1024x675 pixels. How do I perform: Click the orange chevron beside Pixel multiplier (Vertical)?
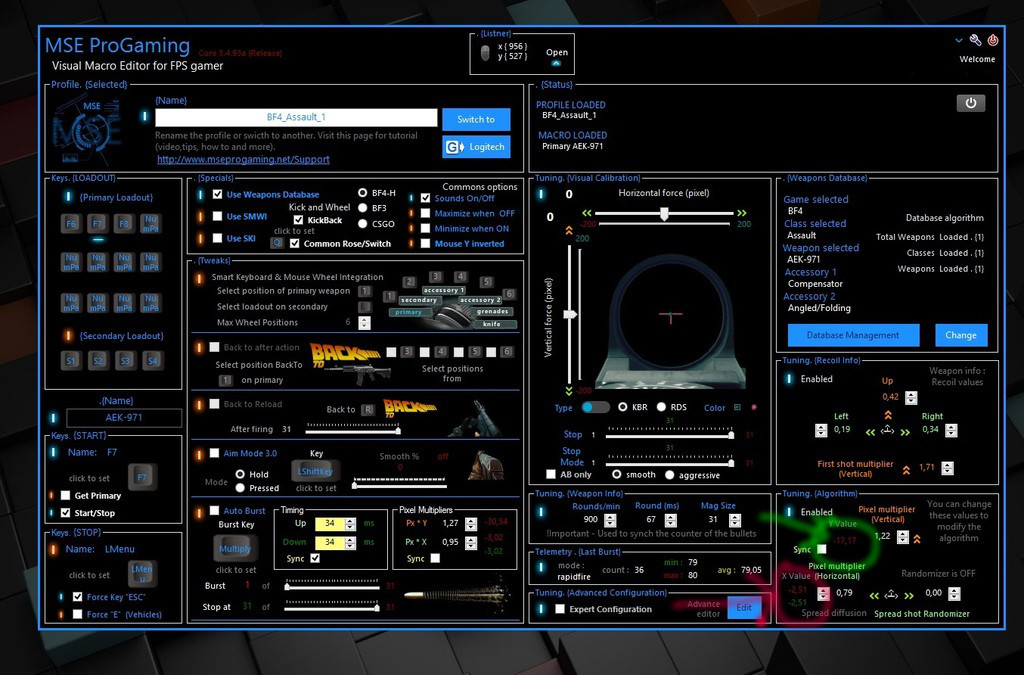918,539
